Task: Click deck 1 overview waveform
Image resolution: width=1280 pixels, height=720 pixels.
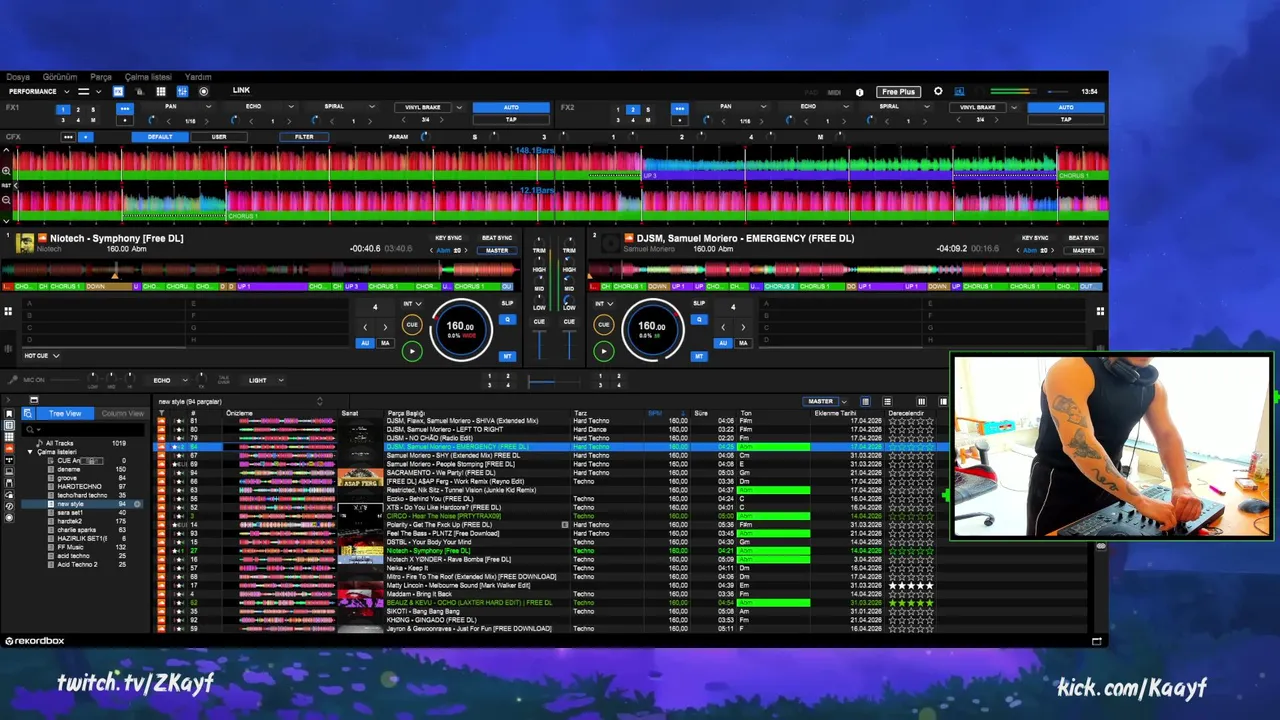Action: [260, 269]
